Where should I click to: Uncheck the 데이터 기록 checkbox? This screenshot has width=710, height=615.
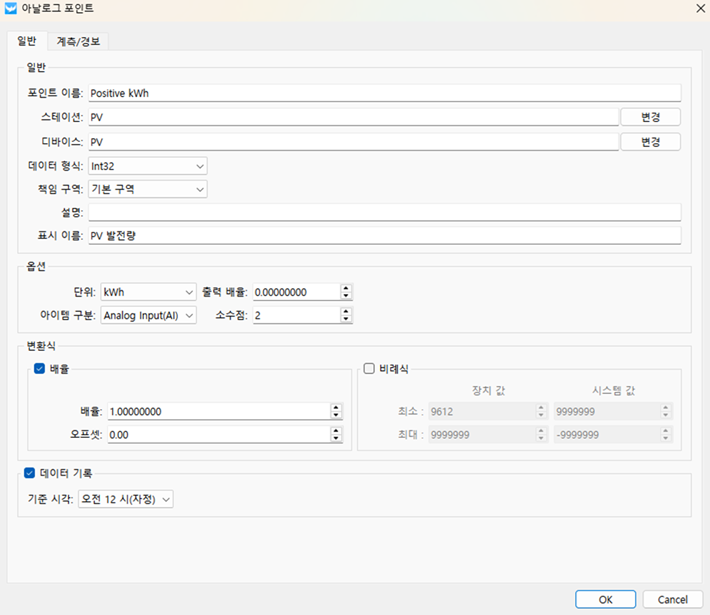29,474
